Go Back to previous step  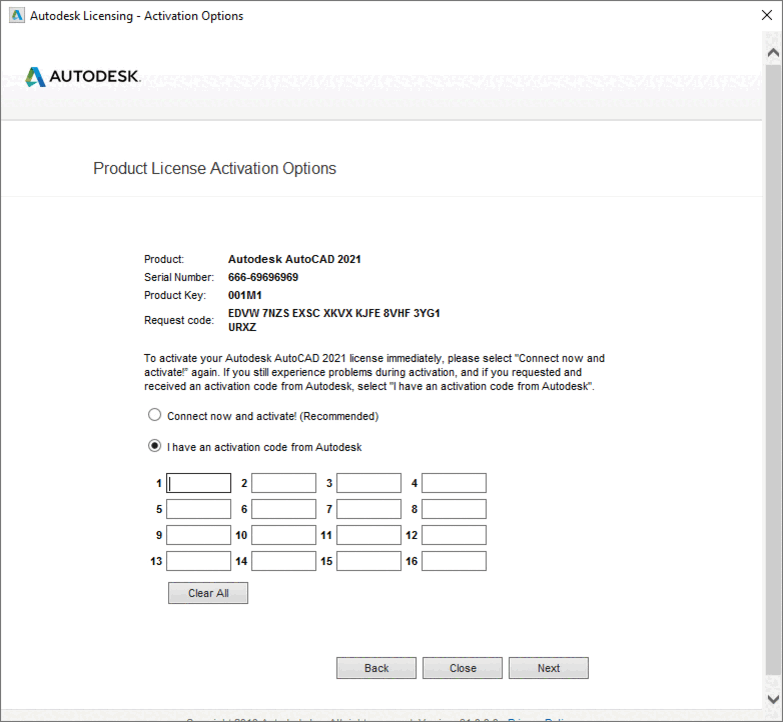[x=376, y=668]
